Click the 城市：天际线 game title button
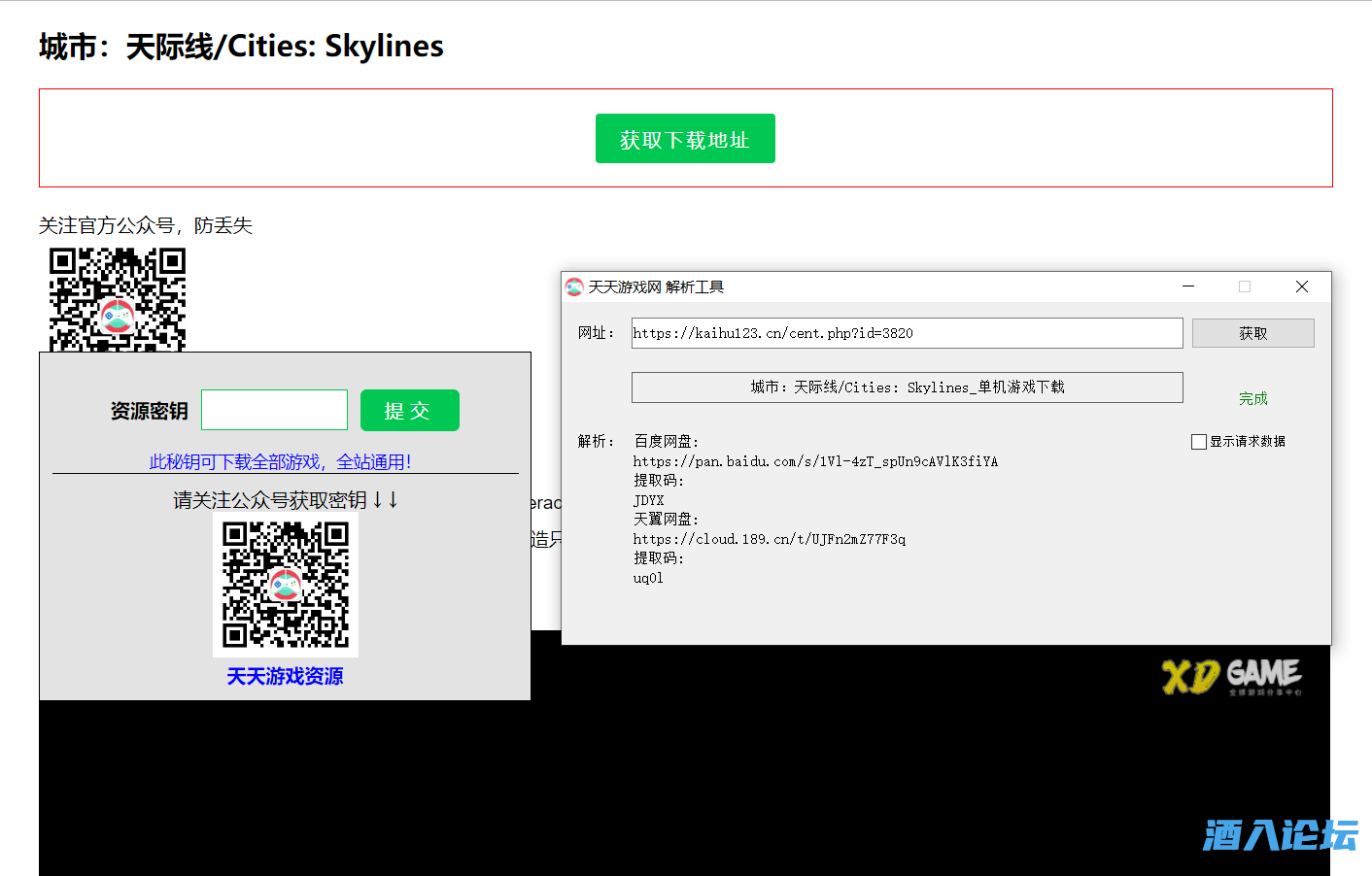The width and height of the screenshot is (1372, 876). click(x=907, y=387)
